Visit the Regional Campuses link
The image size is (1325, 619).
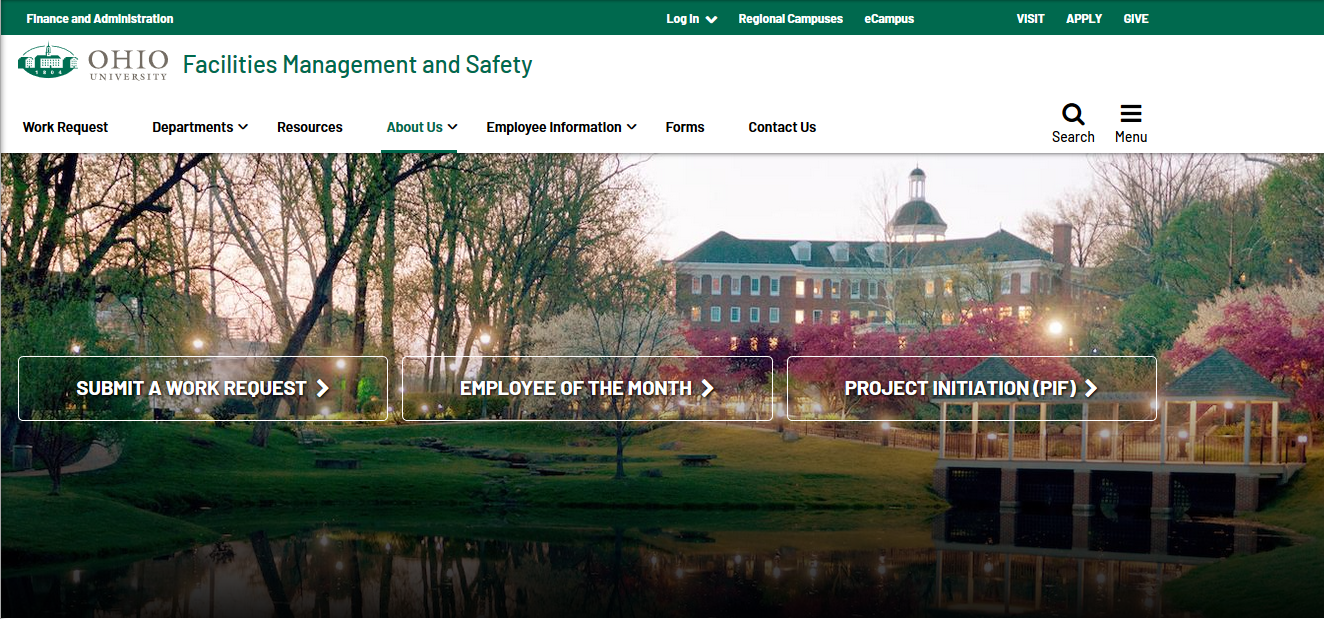(790, 19)
